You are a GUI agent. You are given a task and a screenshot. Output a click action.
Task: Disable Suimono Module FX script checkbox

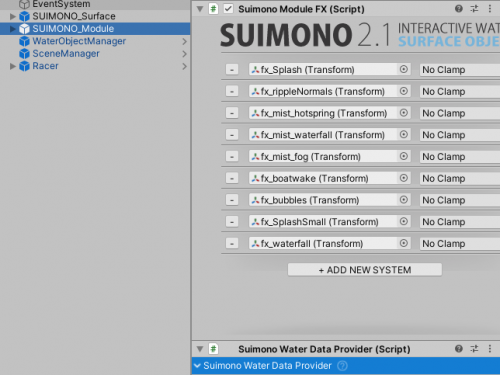click(228, 9)
